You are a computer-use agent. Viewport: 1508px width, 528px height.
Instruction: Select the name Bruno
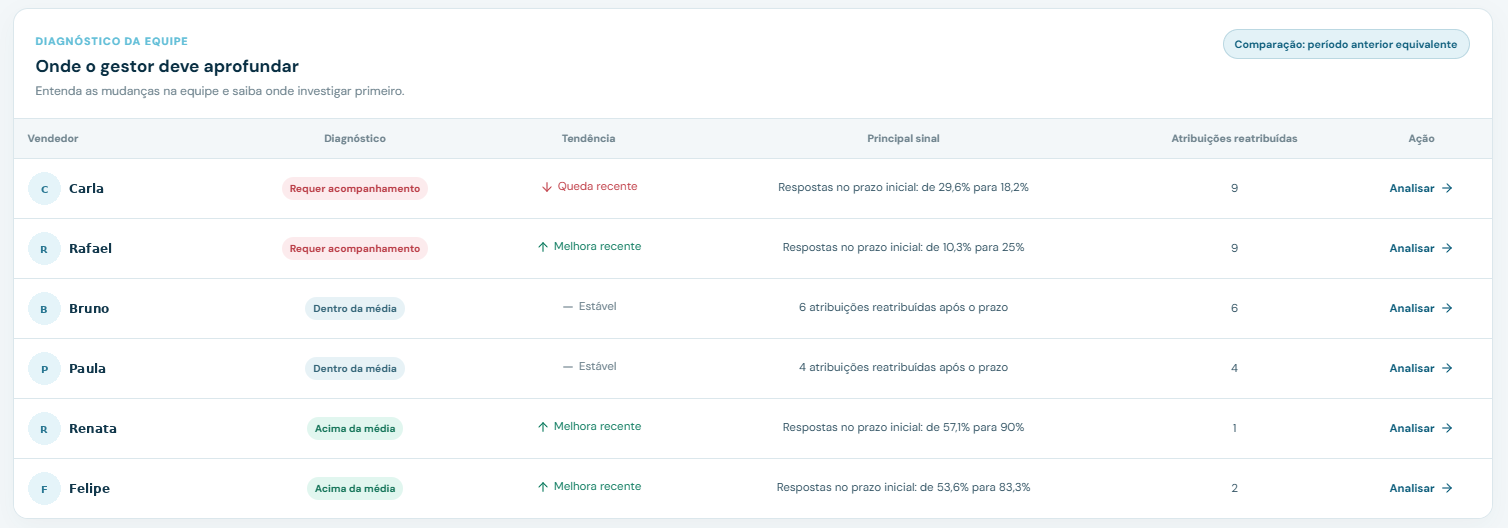[x=89, y=309]
